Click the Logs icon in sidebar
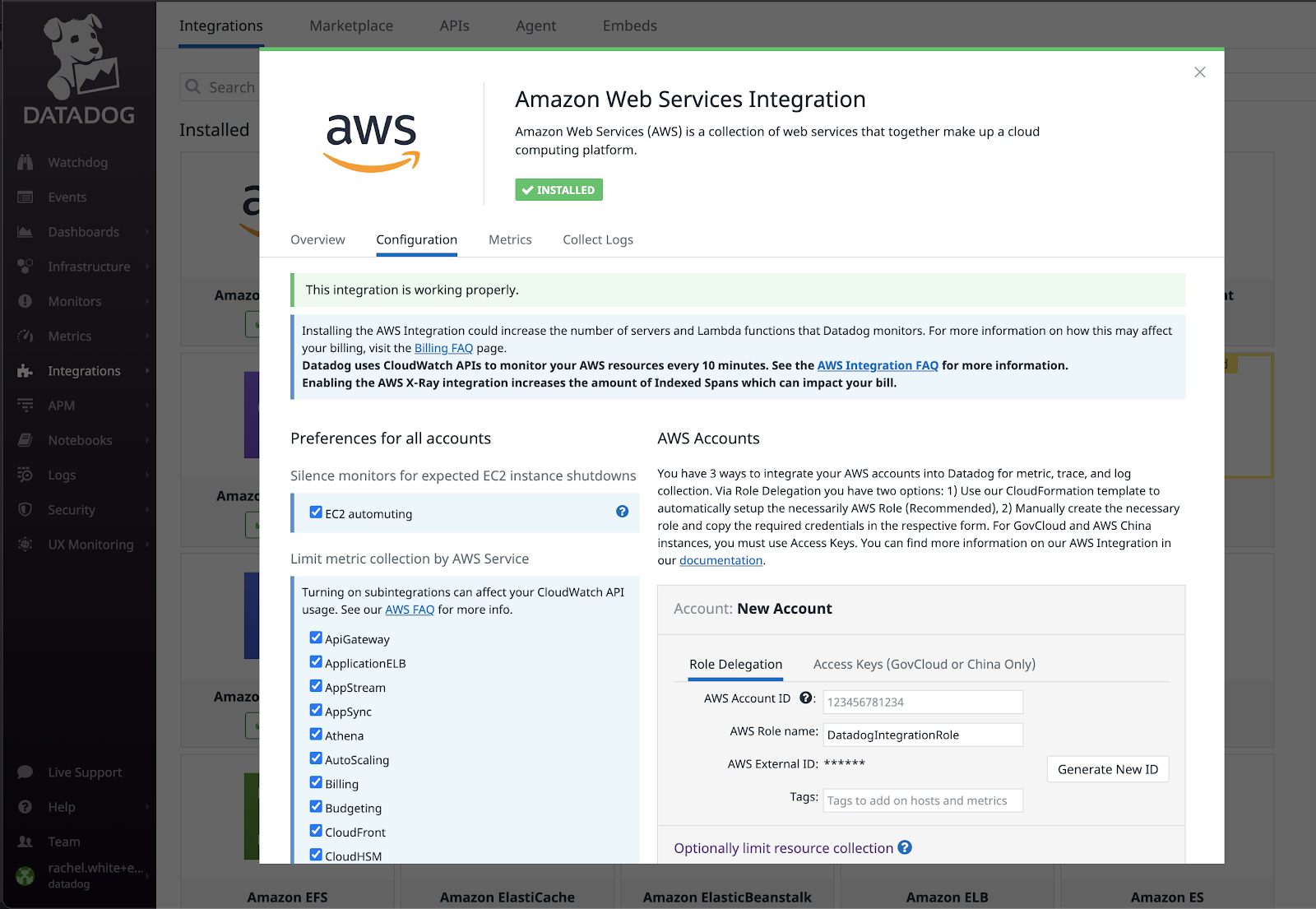Image resolution: width=1316 pixels, height=909 pixels. tap(25, 475)
